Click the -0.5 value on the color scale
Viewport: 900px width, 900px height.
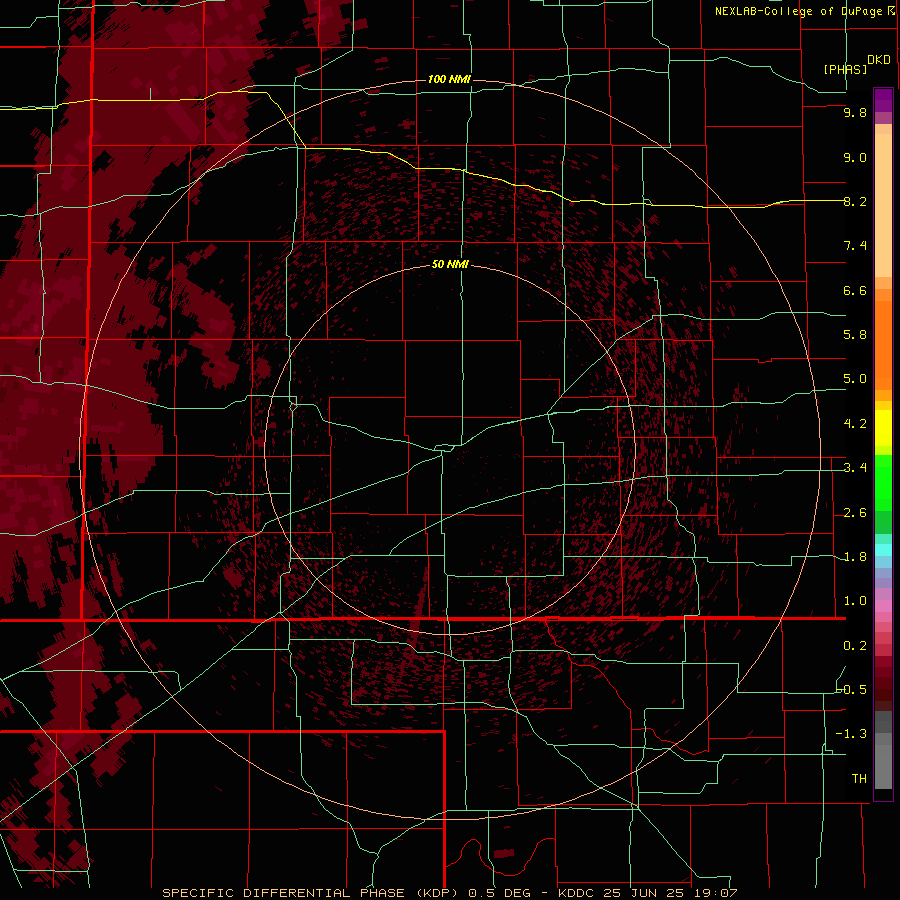[852, 689]
